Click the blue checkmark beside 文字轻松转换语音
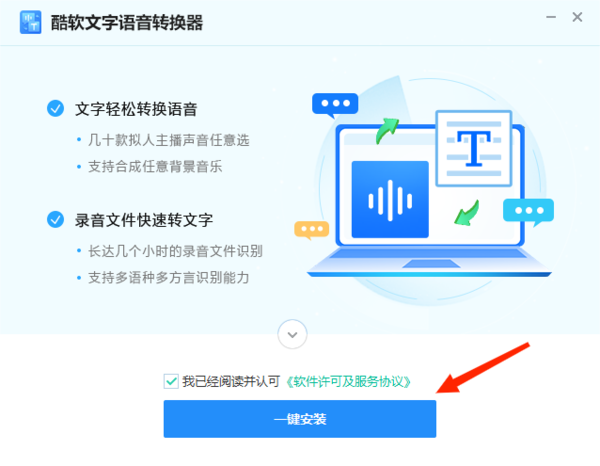 tap(55, 108)
